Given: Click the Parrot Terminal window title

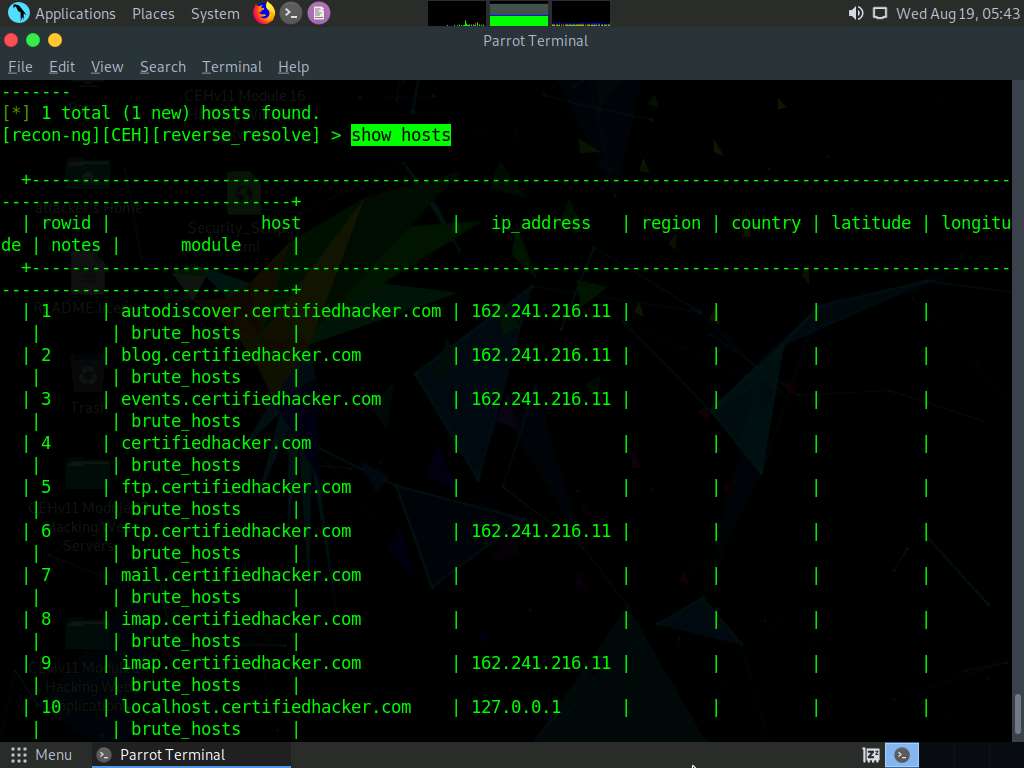Looking at the screenshot, I should click(536, 40).
